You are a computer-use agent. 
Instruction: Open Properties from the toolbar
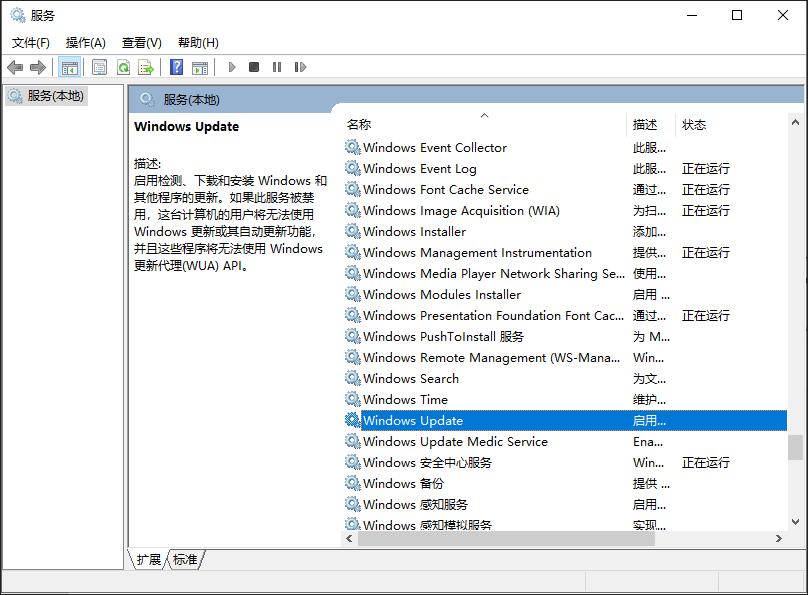[x=100, y=67]
